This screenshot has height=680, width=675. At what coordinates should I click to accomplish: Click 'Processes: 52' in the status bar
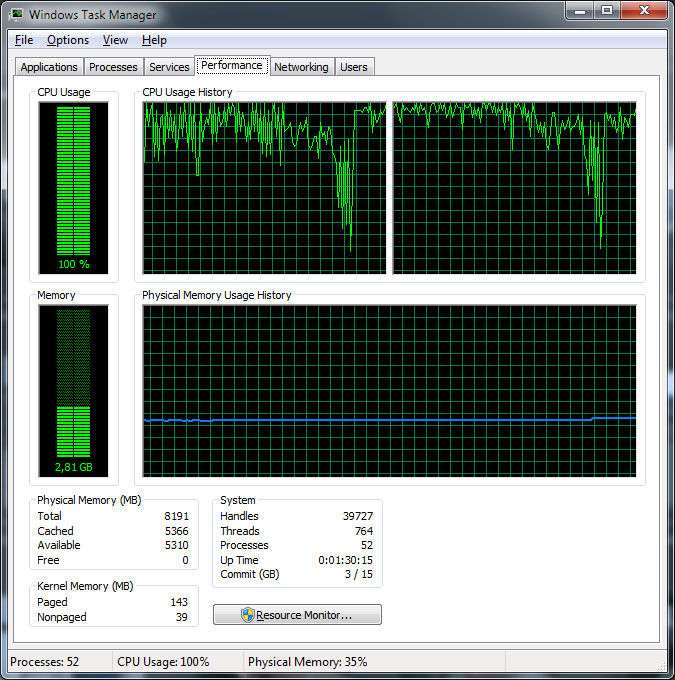(x=45, y=662)
